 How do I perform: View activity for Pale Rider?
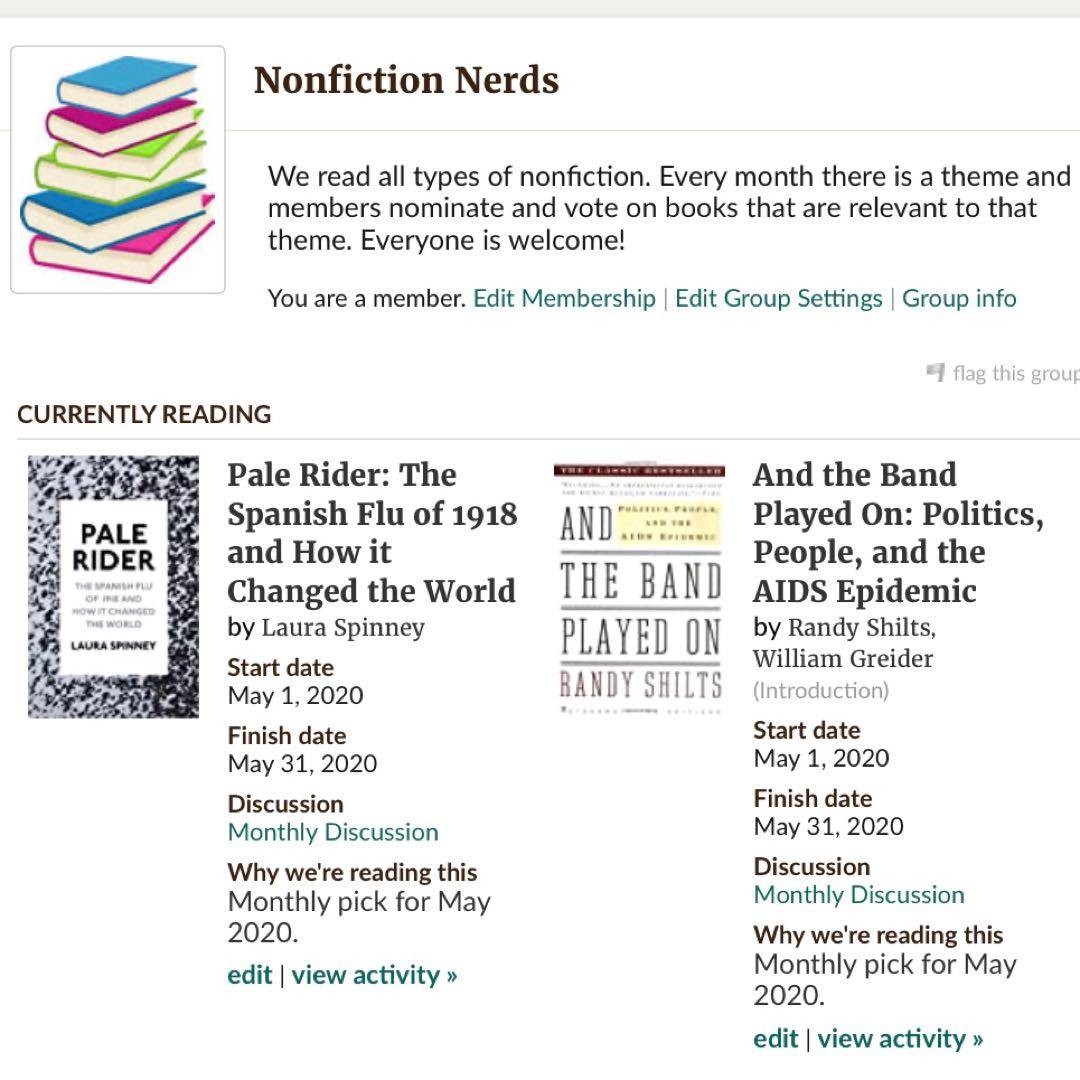click(374, 975)
